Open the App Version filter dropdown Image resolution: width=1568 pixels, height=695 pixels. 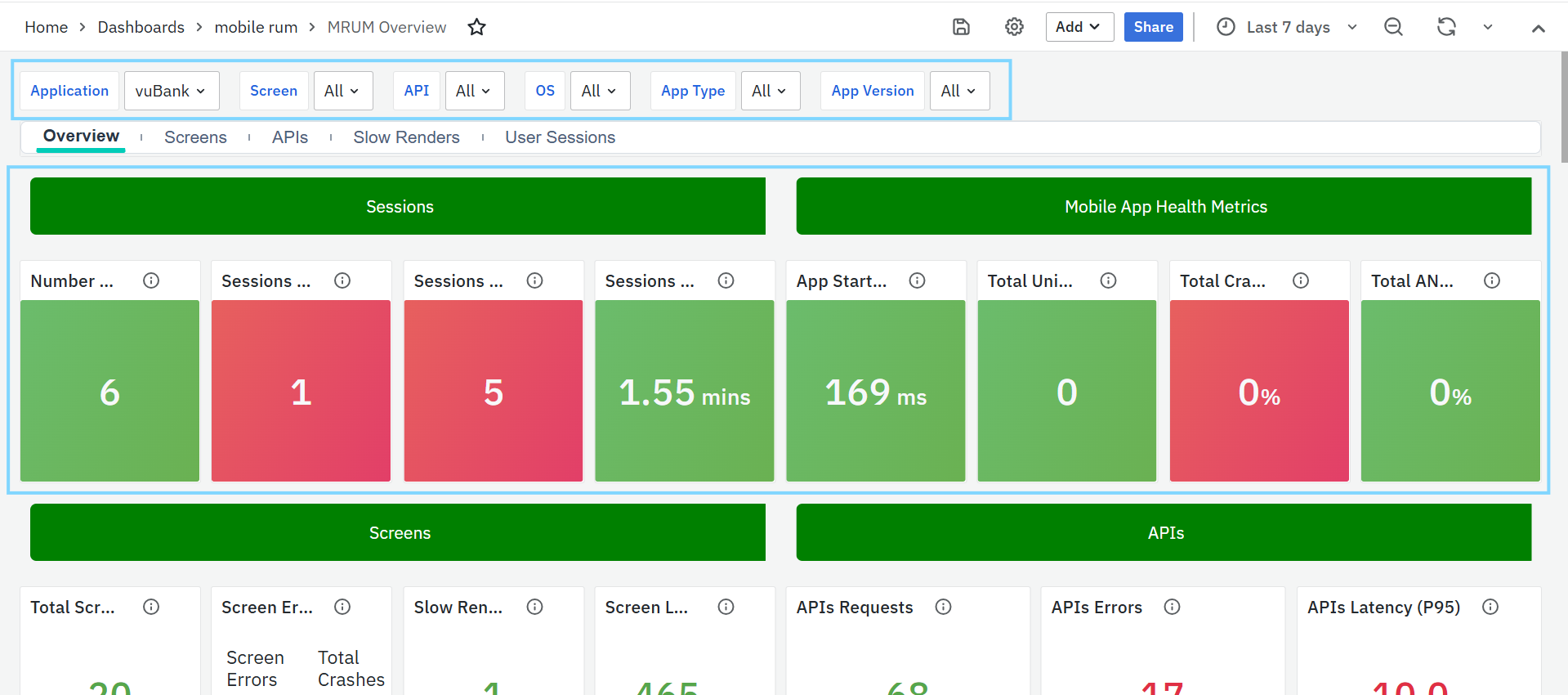pyautogui.click(x=959, y=91)
